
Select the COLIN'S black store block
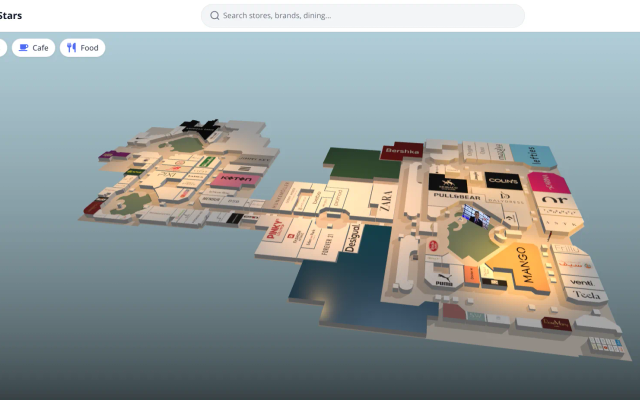pos(503,180)
